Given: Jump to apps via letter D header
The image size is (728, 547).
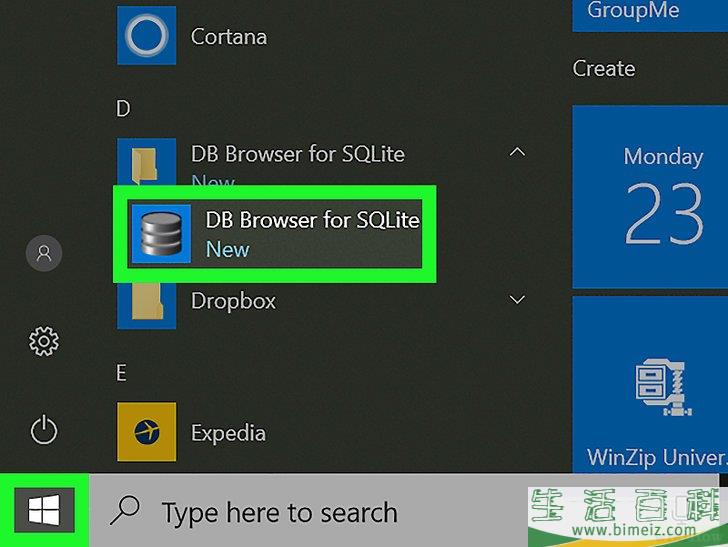Looking at the screenshot, I should point(123,108).
